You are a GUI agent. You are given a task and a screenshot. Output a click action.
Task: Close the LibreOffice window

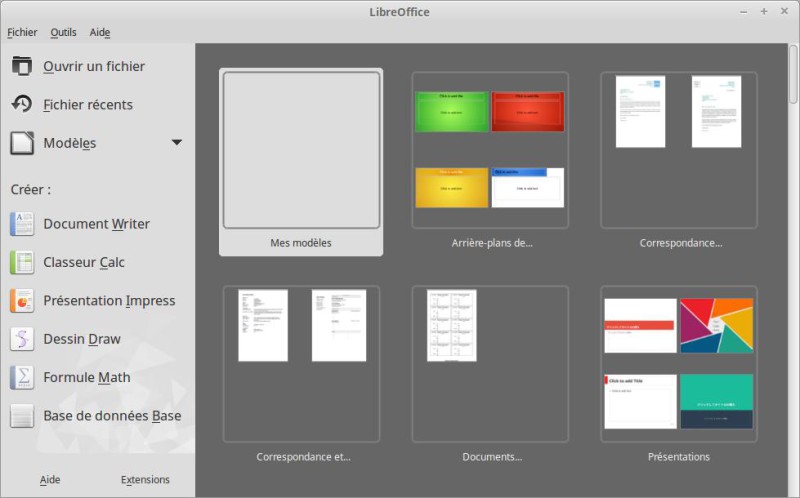(784, 11)
